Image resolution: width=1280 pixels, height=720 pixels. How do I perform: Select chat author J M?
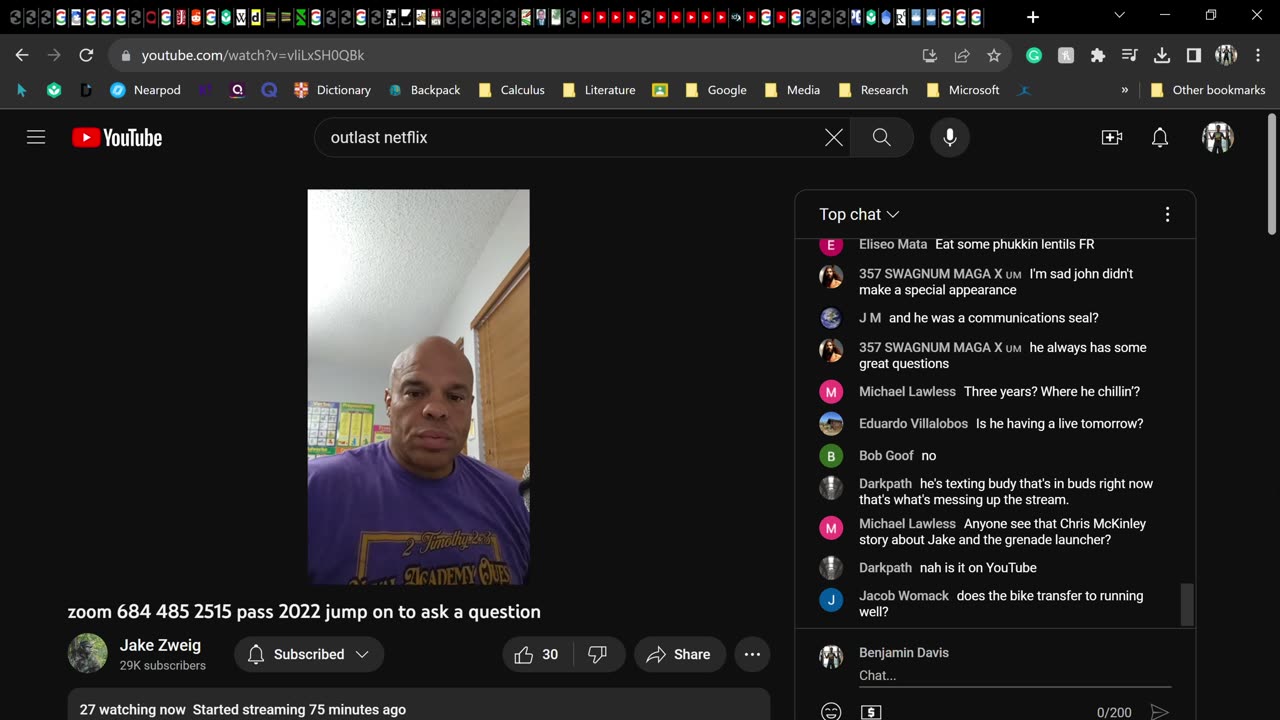pos(870,317)
